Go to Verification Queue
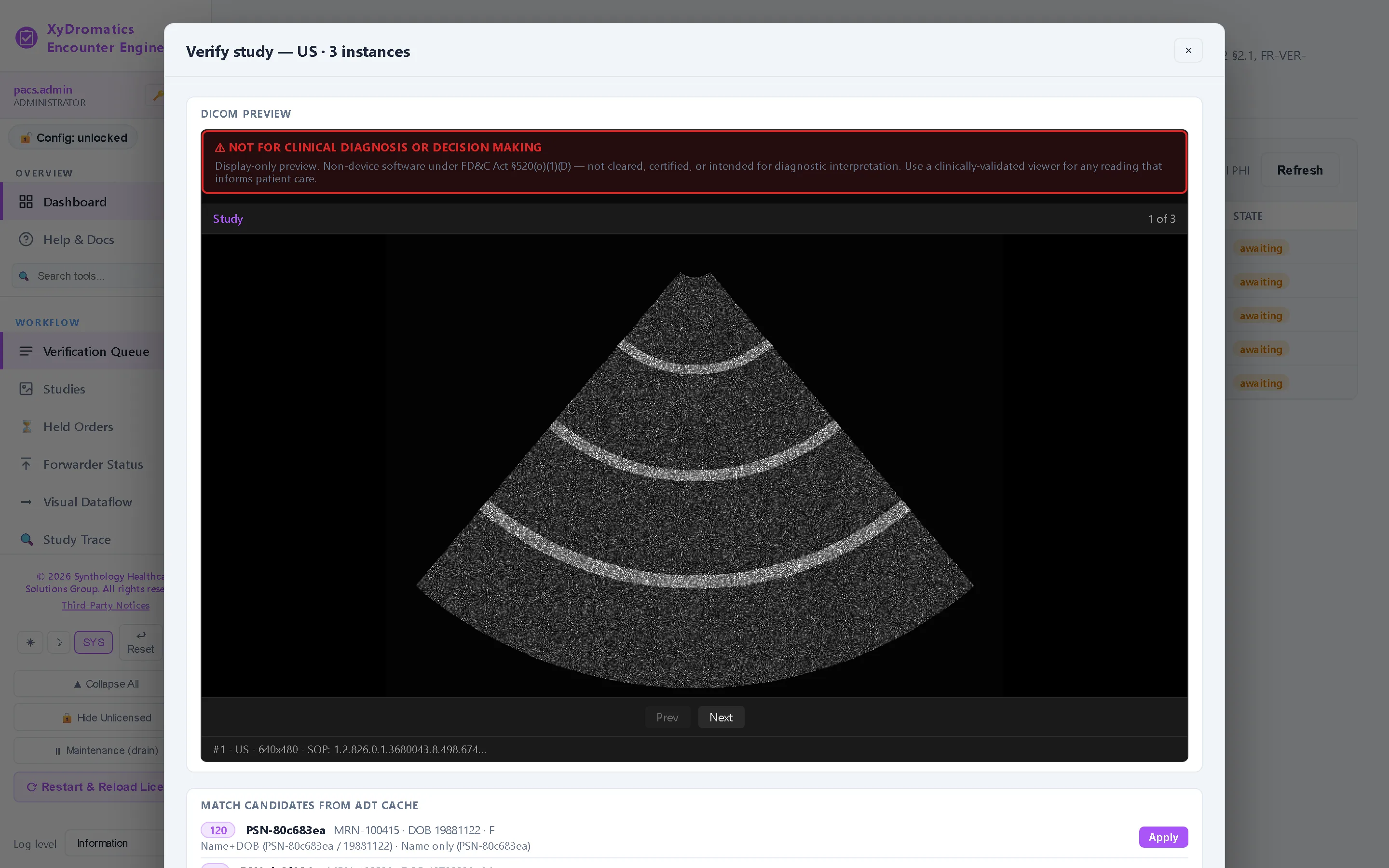The height and width of the screenshot is (868, 1389). point(82,351)
